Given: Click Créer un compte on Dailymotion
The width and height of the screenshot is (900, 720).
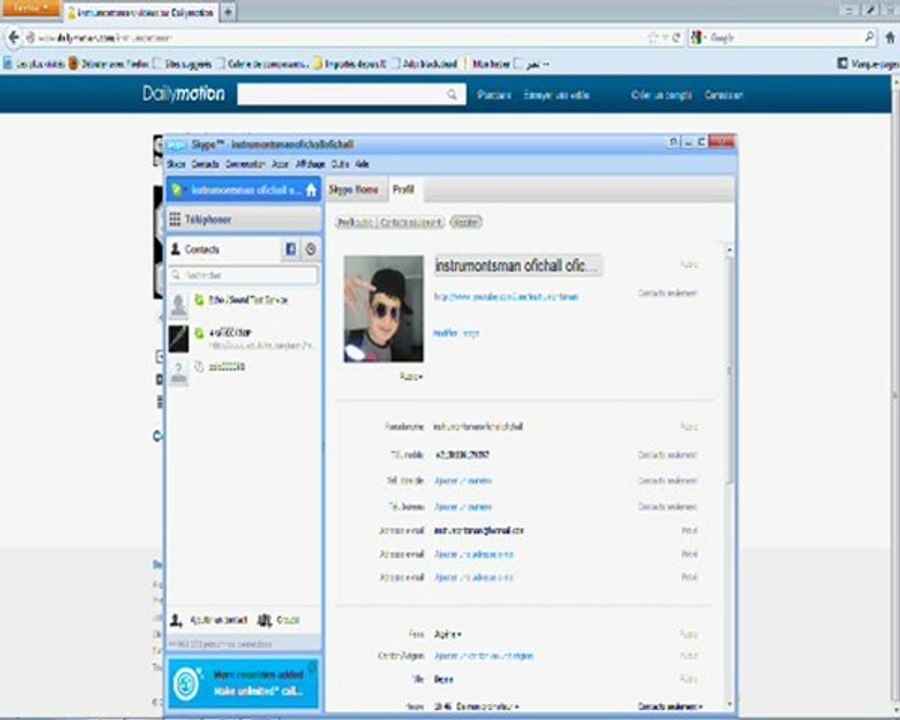Looking at the screenshot, I should click(x=661, y=95).
